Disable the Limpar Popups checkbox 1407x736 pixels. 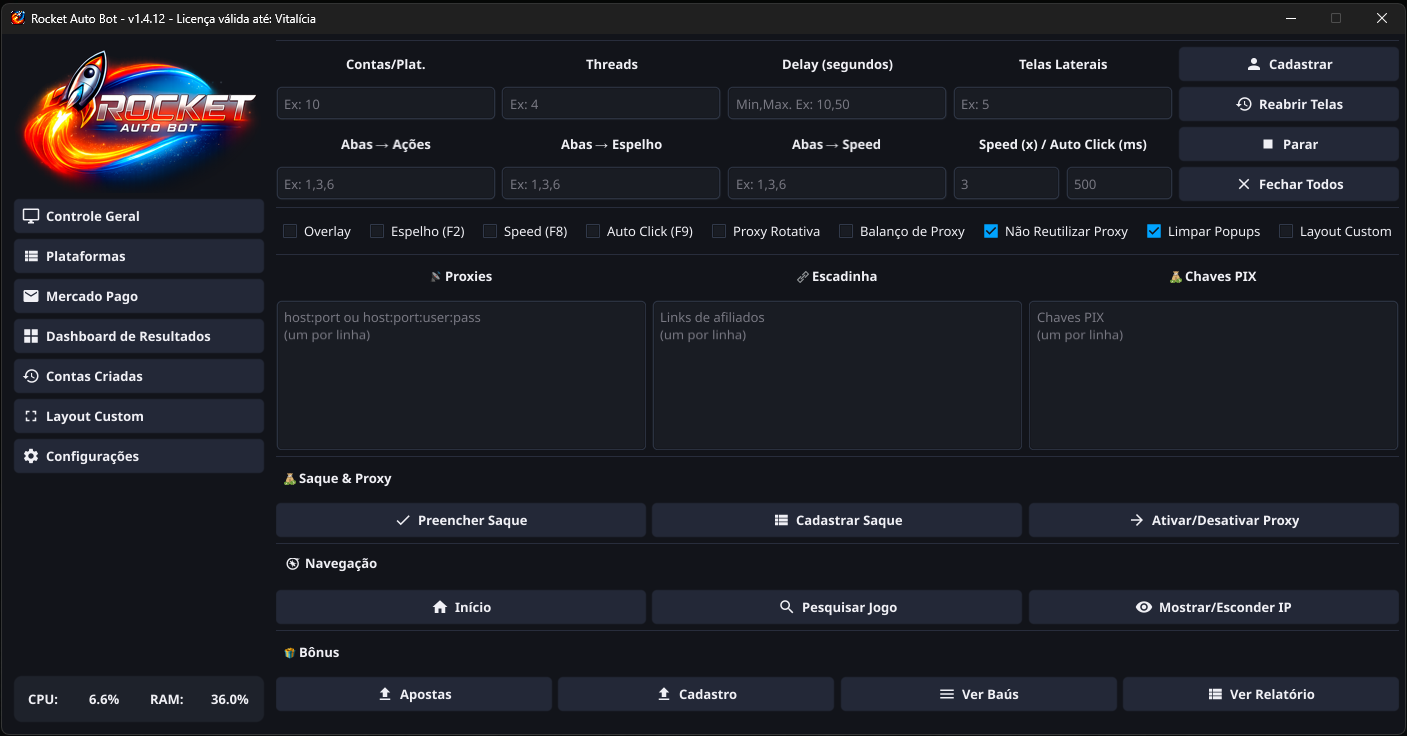(x=1154, y=231)
